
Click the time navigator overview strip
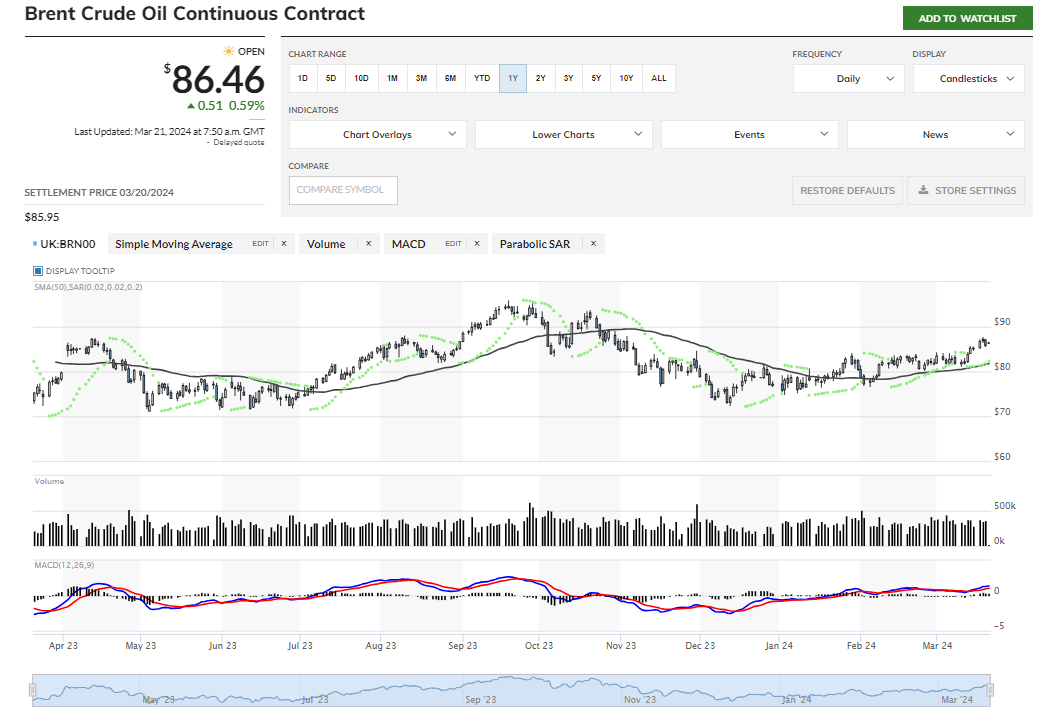[x=512, y=690]
